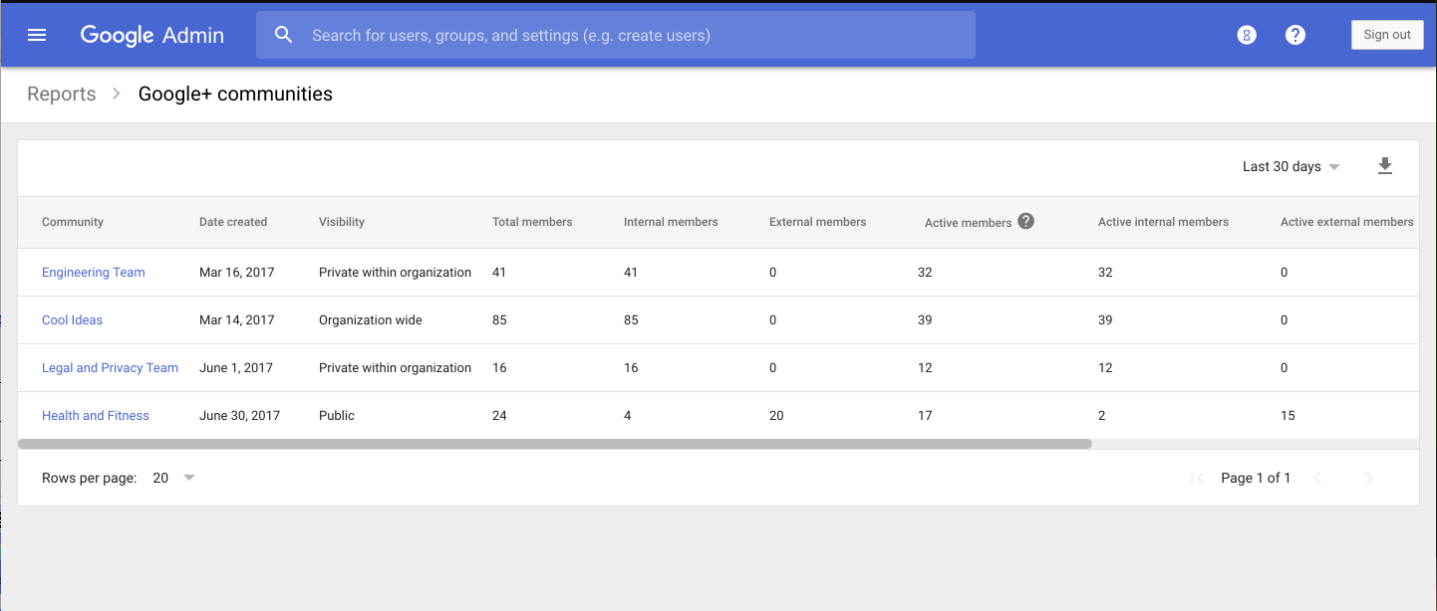Sort by External members column header
This screenshot has height=611, width=1437.
pyautogui.click(x=818, y=222)
